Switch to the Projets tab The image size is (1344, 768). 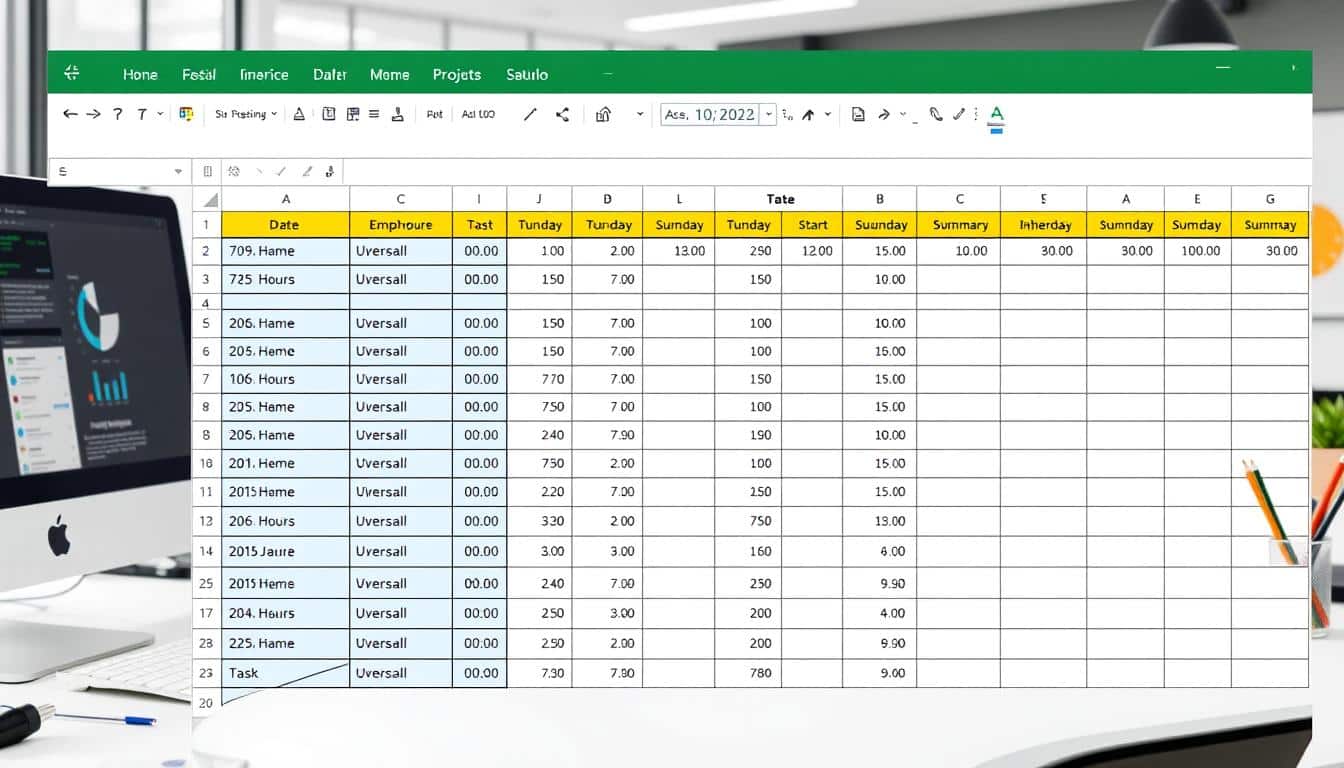pos(457,74)
